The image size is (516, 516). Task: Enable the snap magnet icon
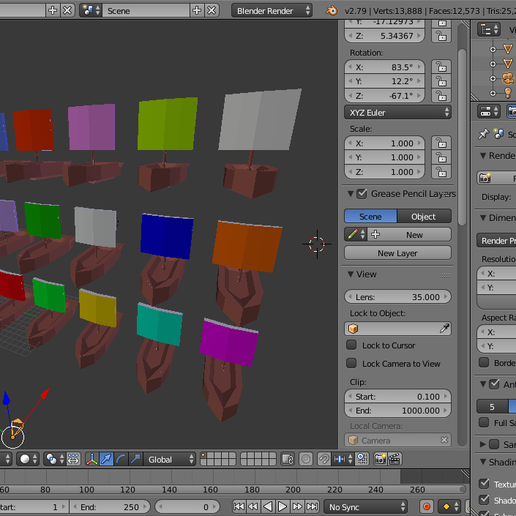pyautogui.click(x=323, y=459)
